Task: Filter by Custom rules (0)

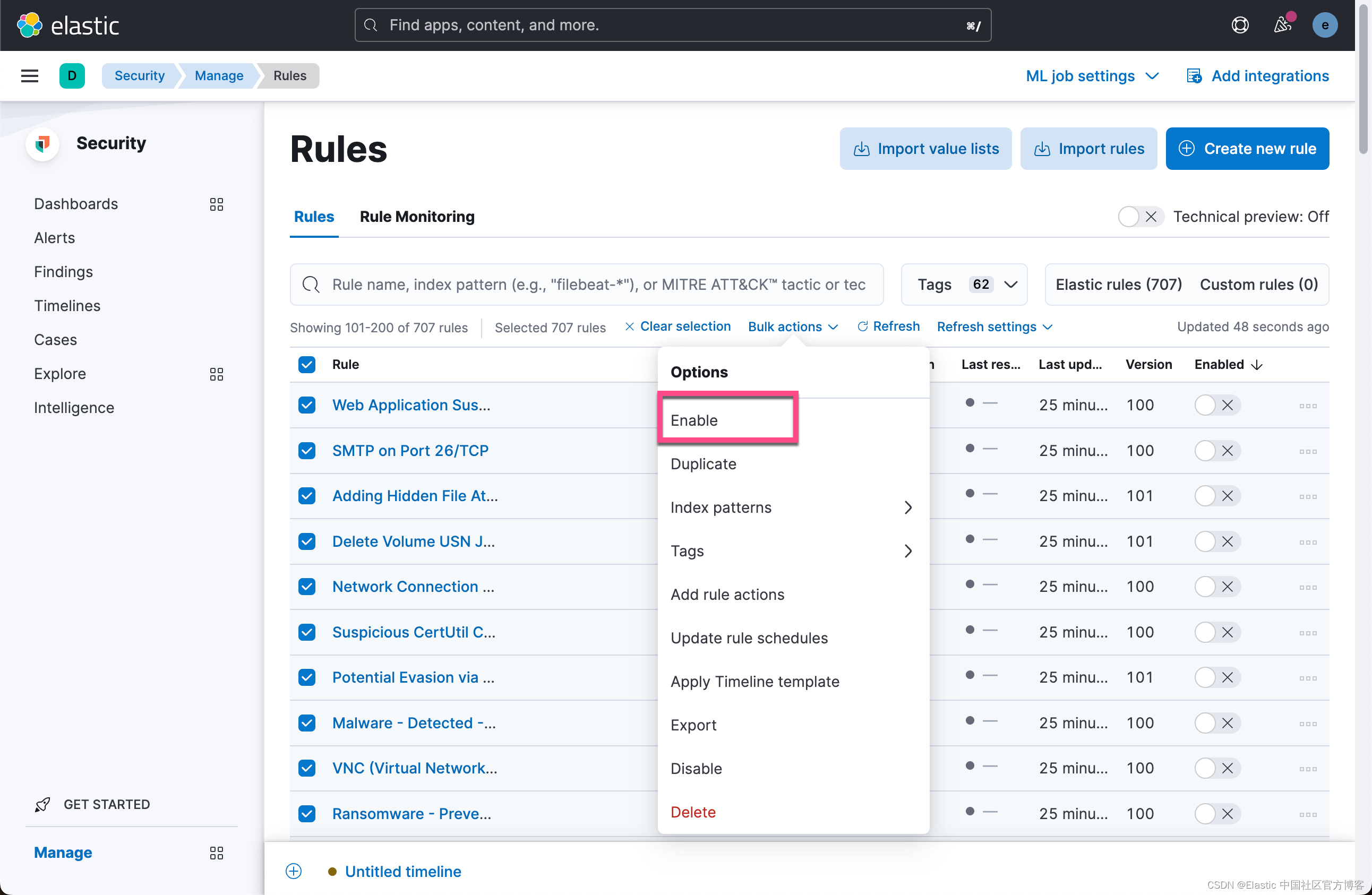Action: coord(1259,284)
